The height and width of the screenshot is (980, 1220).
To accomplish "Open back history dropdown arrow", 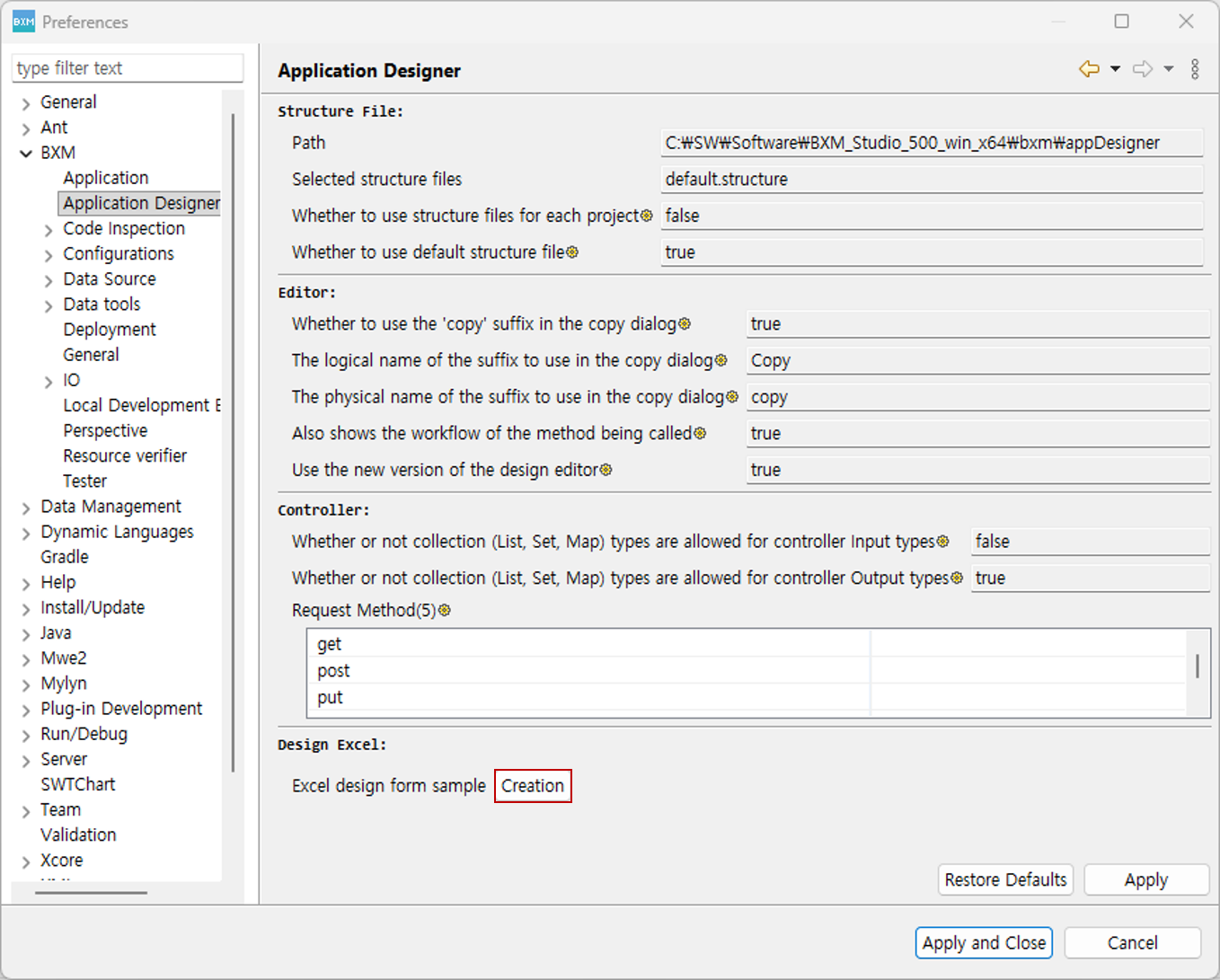I will (1115, 69).
